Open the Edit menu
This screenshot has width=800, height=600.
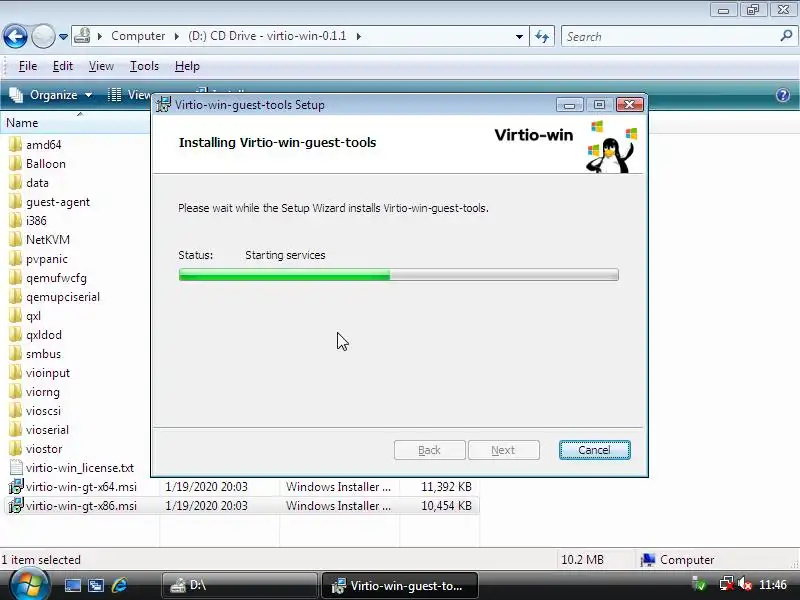[63, 66]
